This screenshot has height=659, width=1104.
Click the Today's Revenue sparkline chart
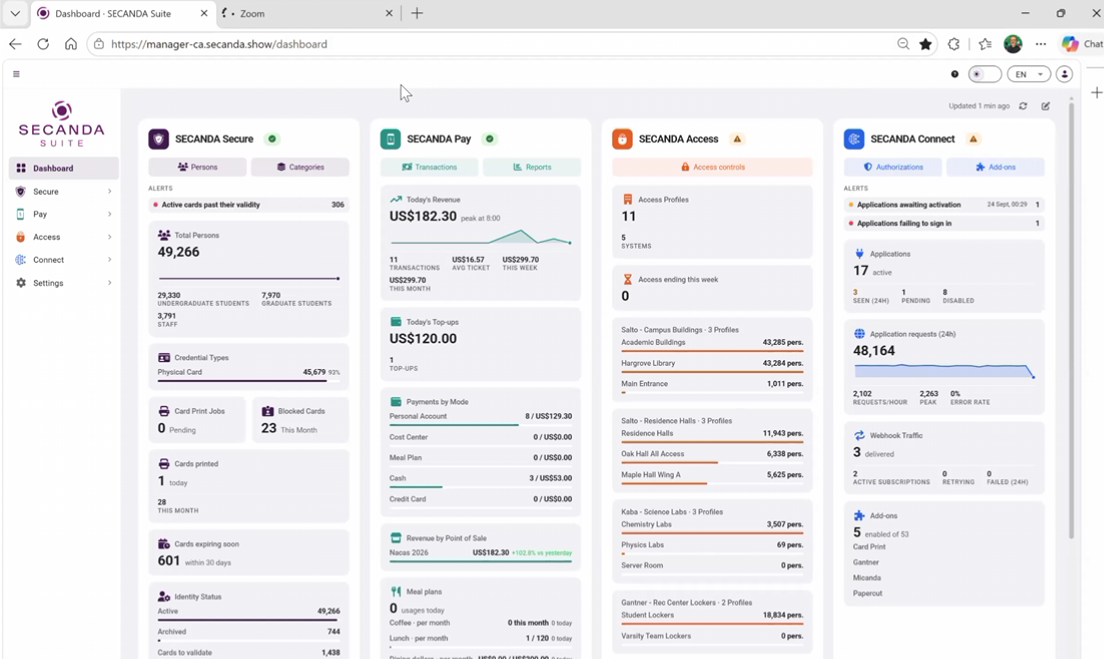click(x=480, y=237)
